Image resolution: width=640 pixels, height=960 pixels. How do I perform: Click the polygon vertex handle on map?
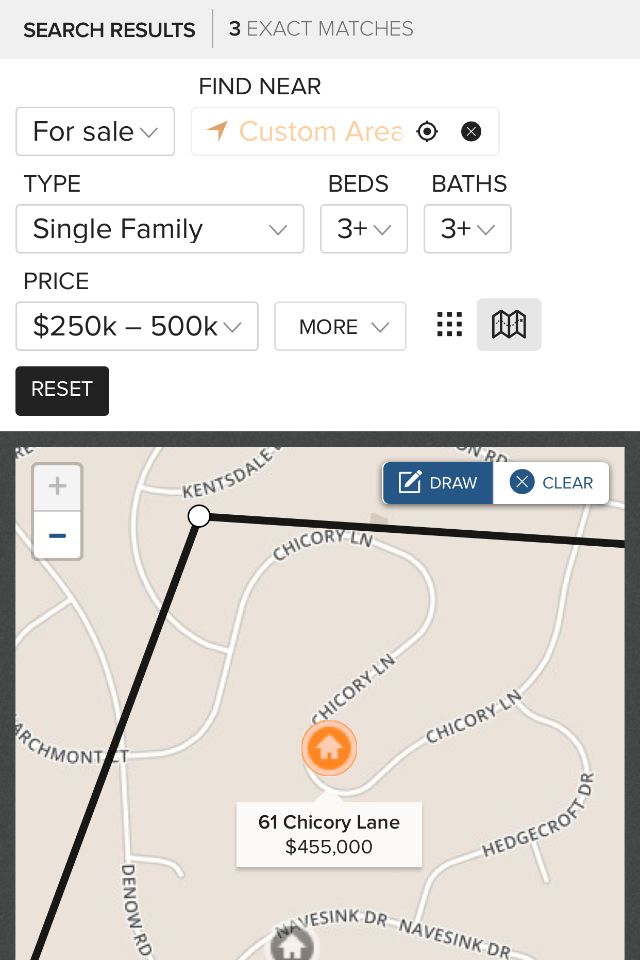click(199, 516)
